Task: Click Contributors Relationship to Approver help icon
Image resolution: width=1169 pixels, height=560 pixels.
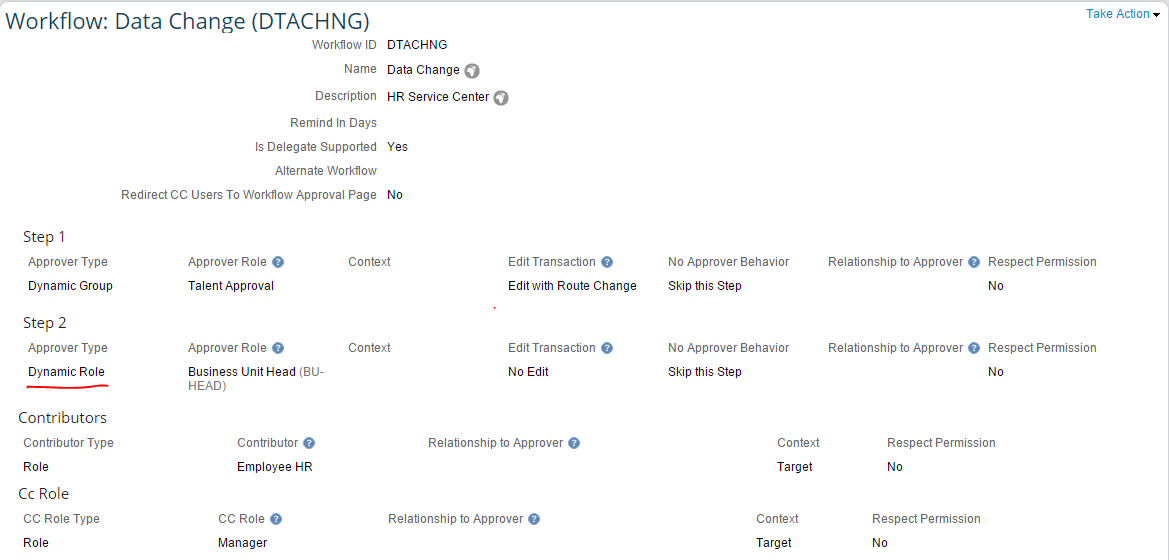Action: pyautogui.click(x=574, y=443)
